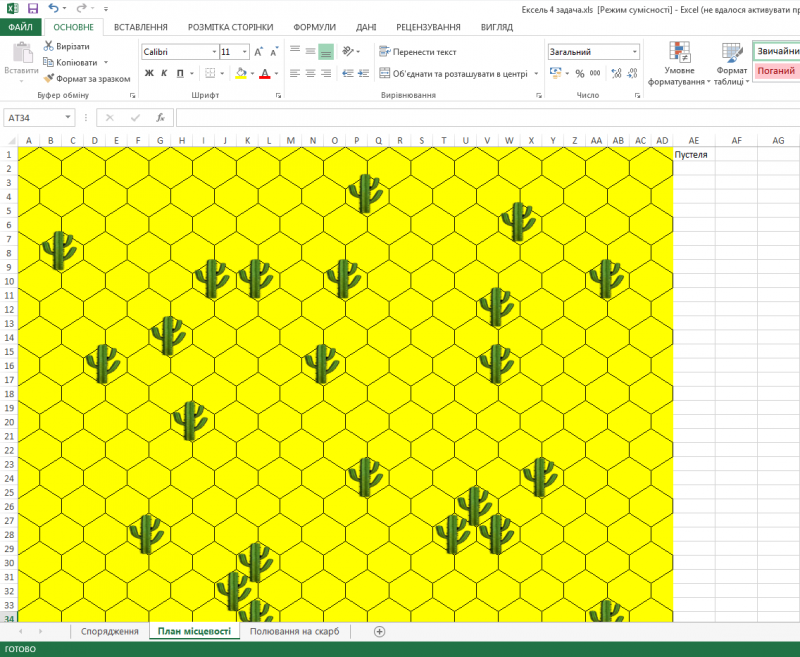Viewport: 800px width, 657px height.
Task: Click the Insert Function fx icon
Action: click(159, 118)
